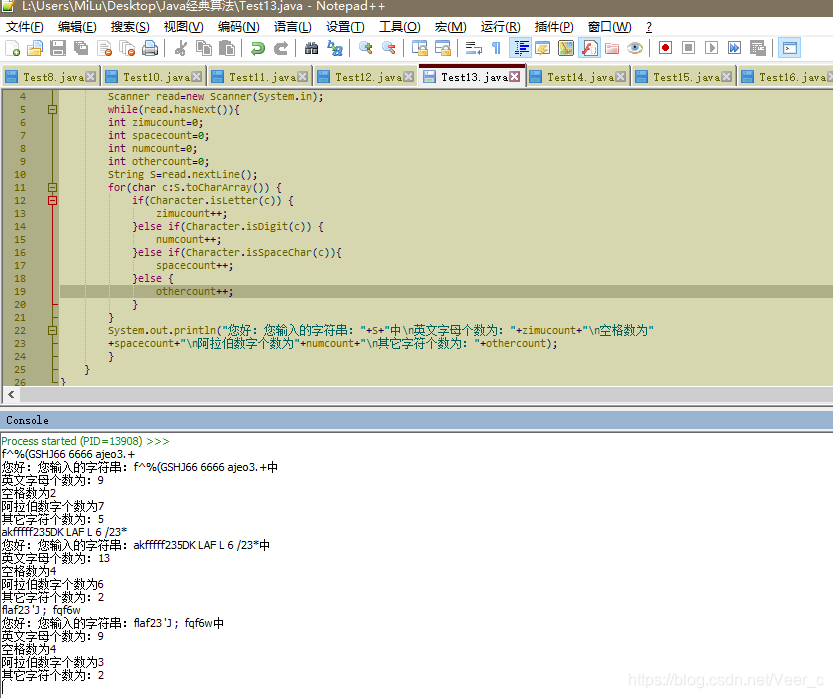
Task: Run macro multiple times icon
Action: [x=735, y=48]
